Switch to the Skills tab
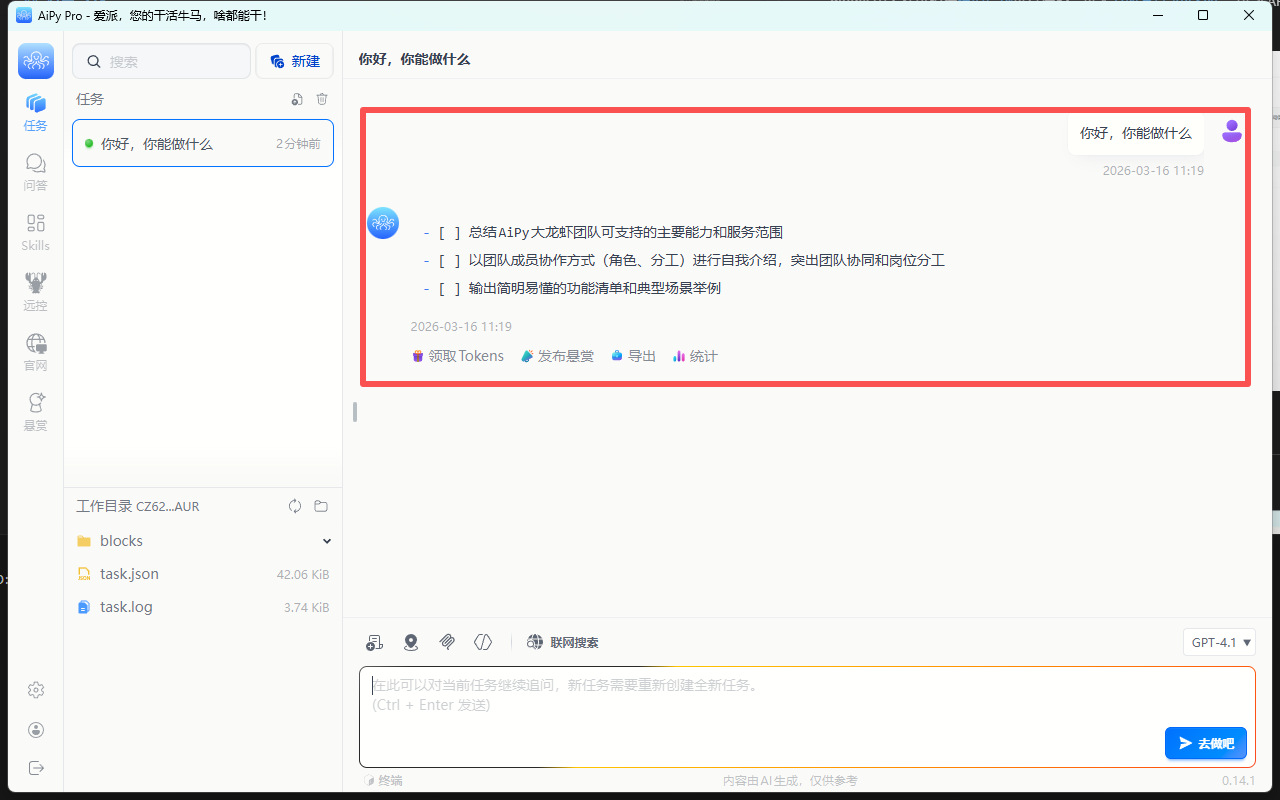Viewport: 1280px width, 800px height. (x=36, y=231)
